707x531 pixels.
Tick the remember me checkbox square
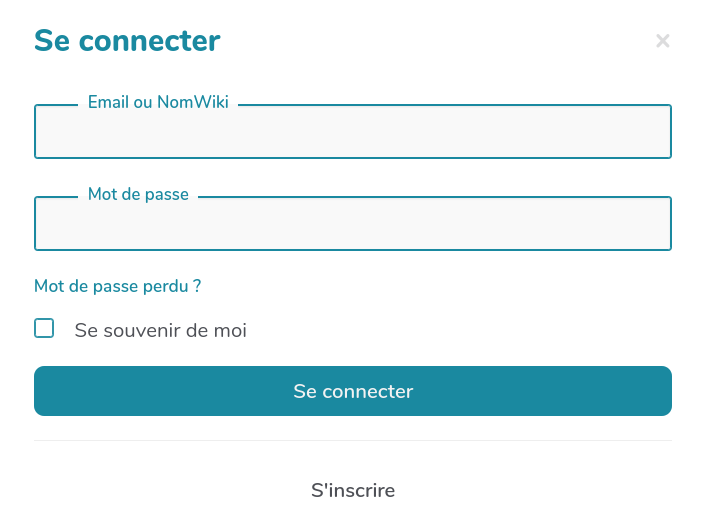tap(44, 328)
